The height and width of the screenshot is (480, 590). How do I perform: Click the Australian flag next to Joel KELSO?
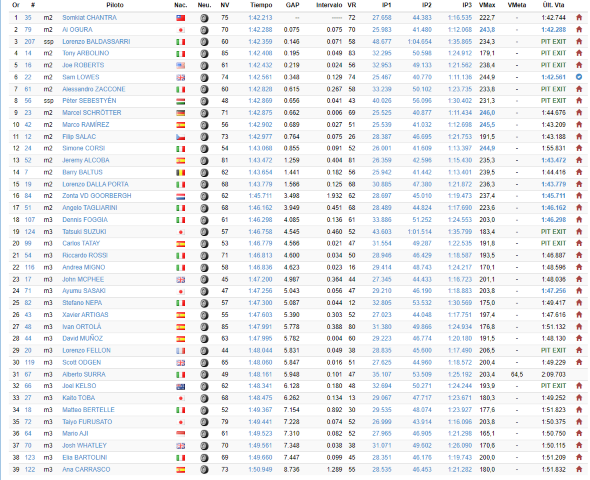coord(181,386)
